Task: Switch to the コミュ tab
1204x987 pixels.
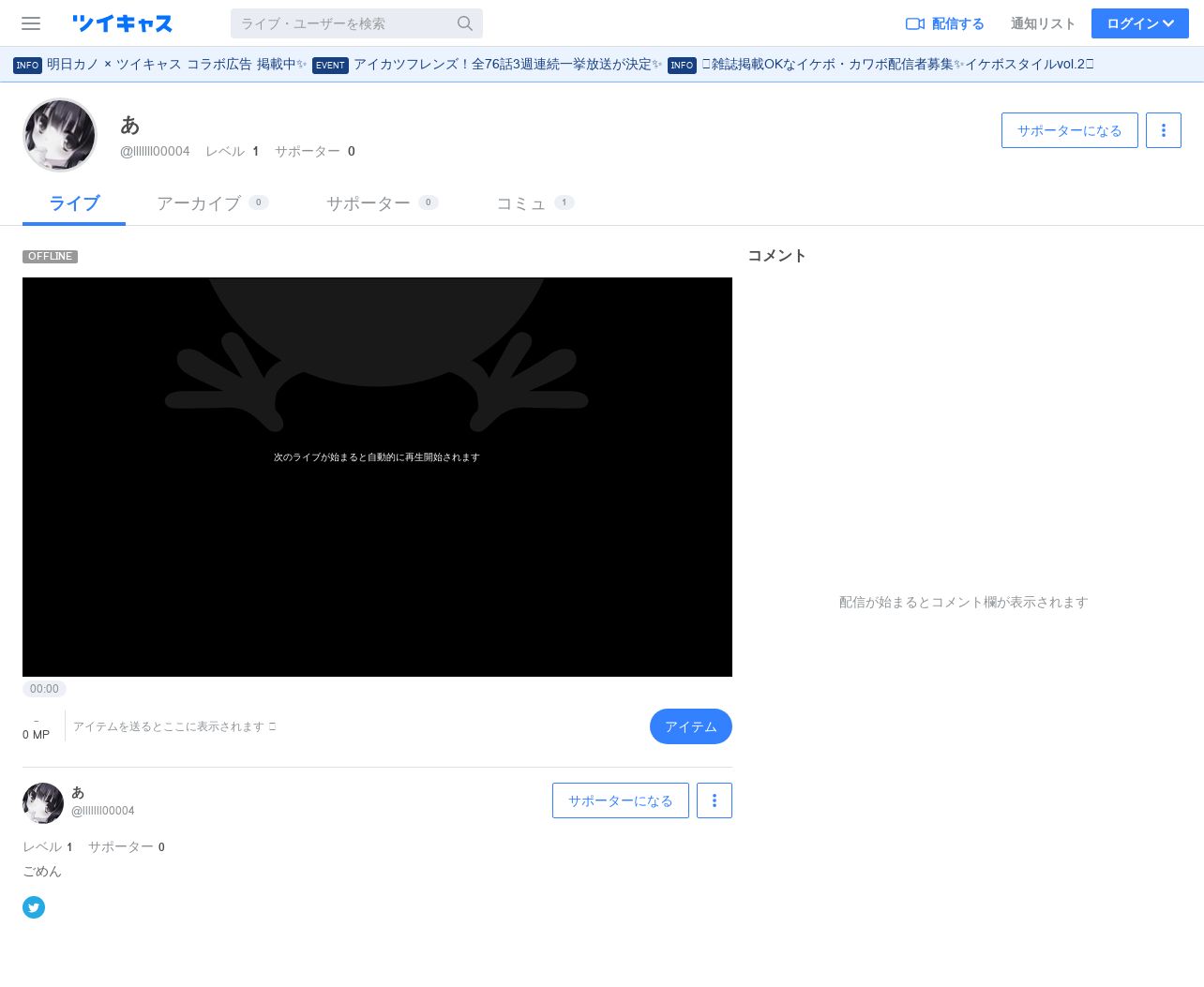Action: tap(534, 203)
